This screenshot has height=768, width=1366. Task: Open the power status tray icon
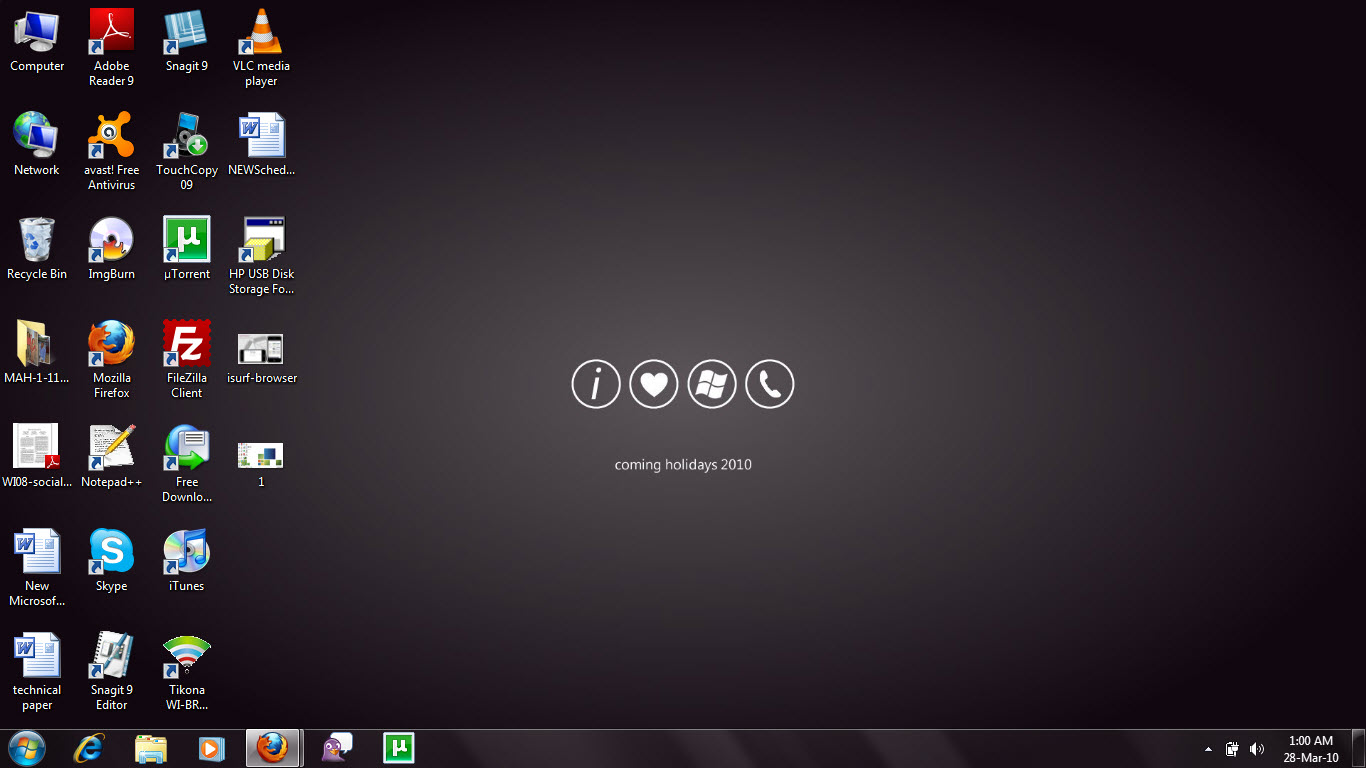coord(1233,749)
